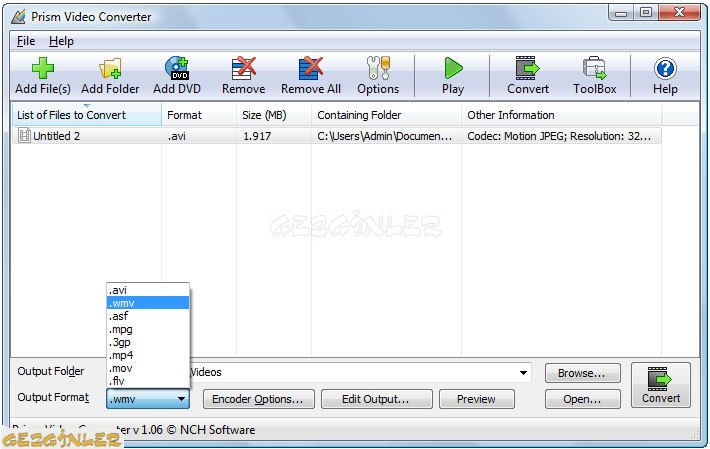710x449 pixels.
Task: Close the Prism Video Converter window
Action: point(679,13)
